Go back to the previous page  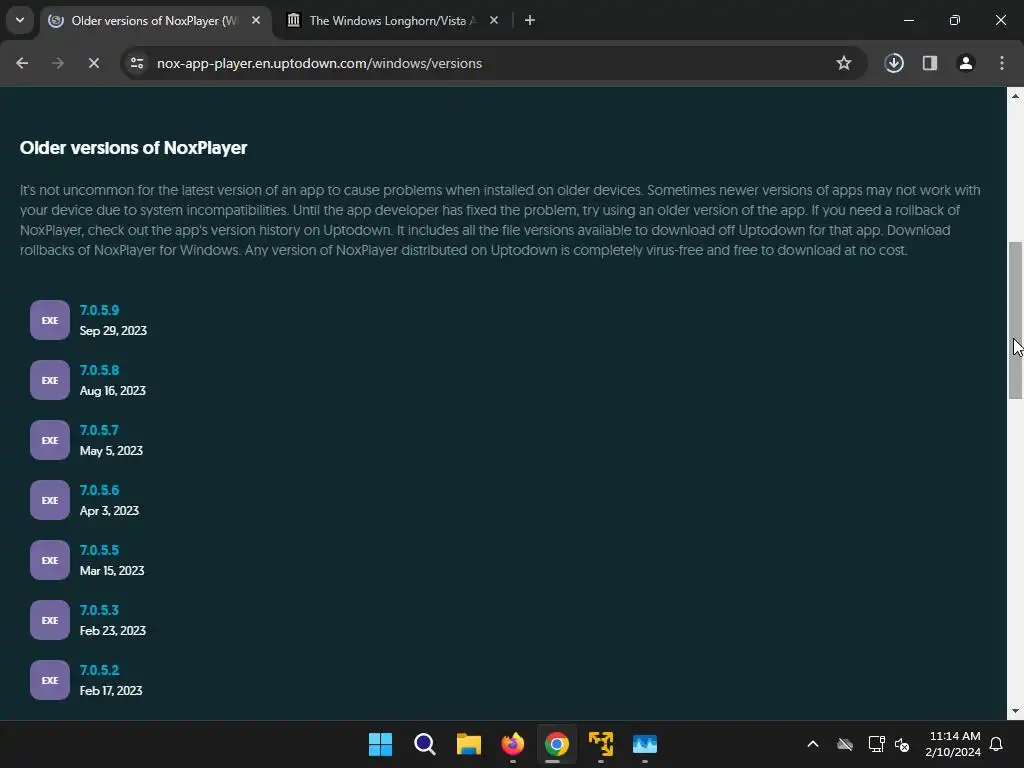click(22, 63)
